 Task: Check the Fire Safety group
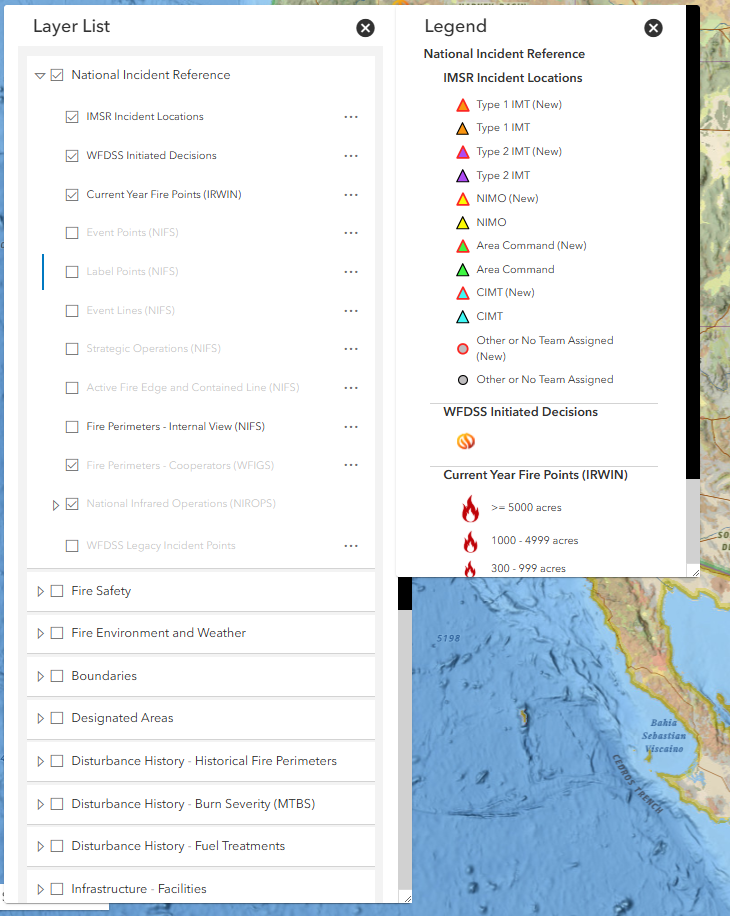coord(57,591)
